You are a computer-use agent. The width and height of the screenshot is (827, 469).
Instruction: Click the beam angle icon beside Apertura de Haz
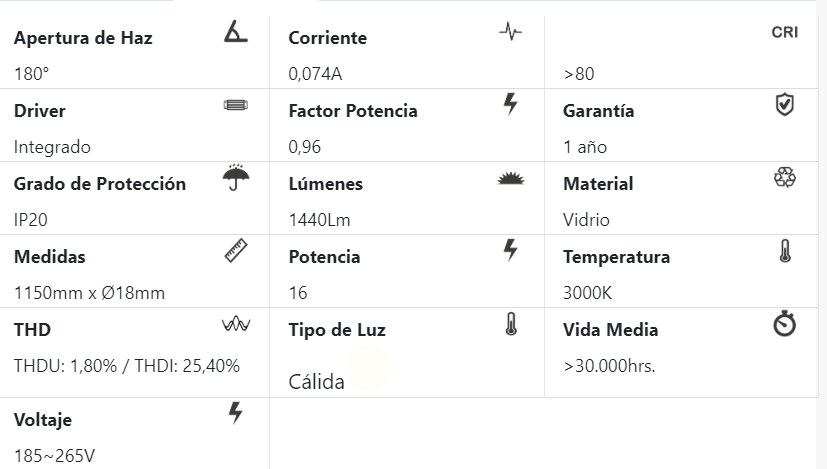pyautogui.click(x=236, y=32)
